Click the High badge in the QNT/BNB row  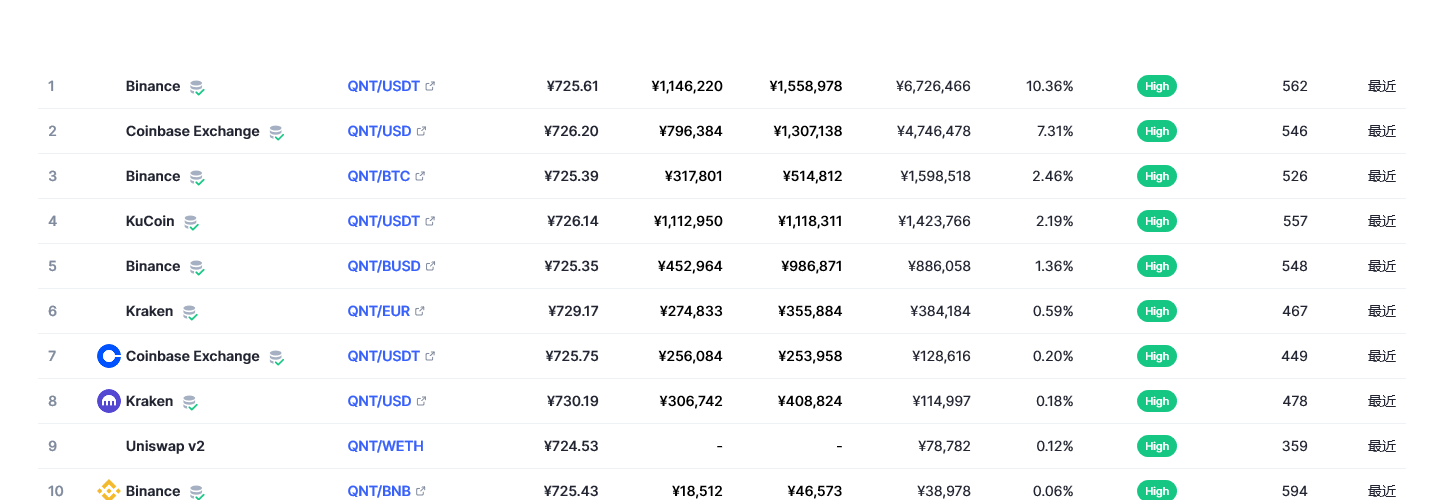(x=1157, y=491)
